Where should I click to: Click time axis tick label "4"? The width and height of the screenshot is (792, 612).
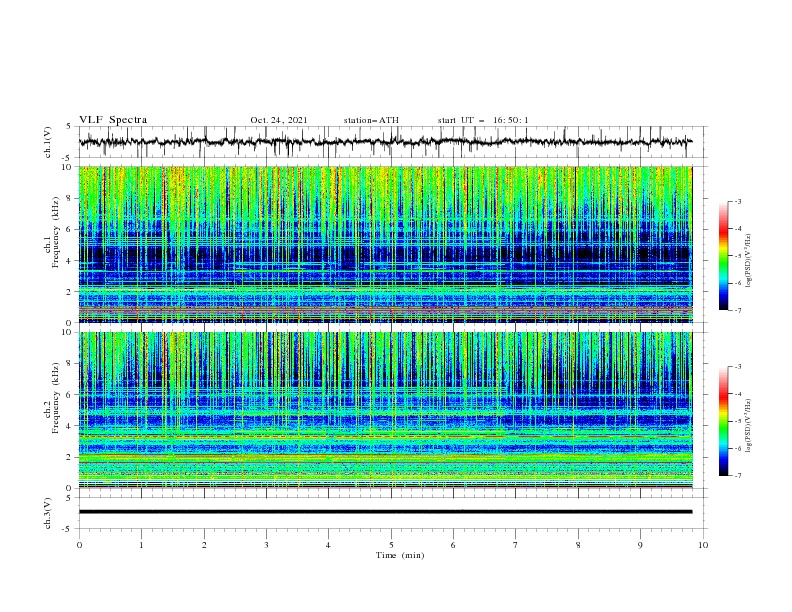pos(328,545)
